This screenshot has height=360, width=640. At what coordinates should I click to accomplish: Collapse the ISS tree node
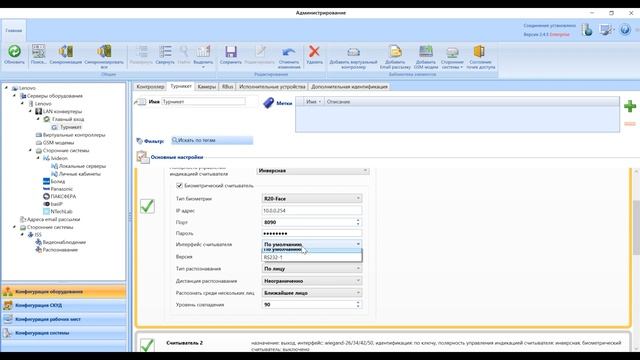(22, 234)
